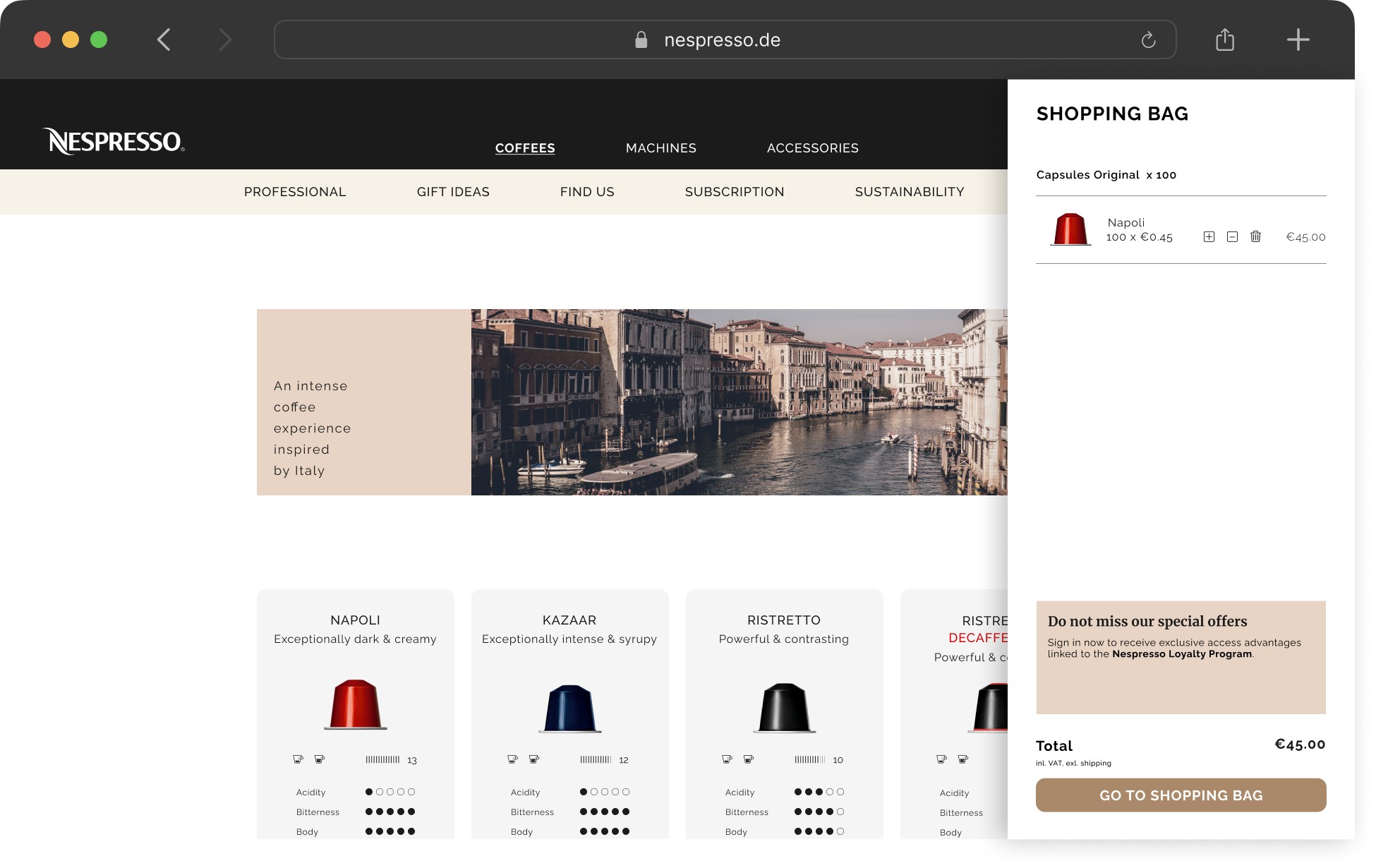The width and height of the screenshot is (1376, 868).
Task: Open the browser share icon
Action: click(1225, 40)
